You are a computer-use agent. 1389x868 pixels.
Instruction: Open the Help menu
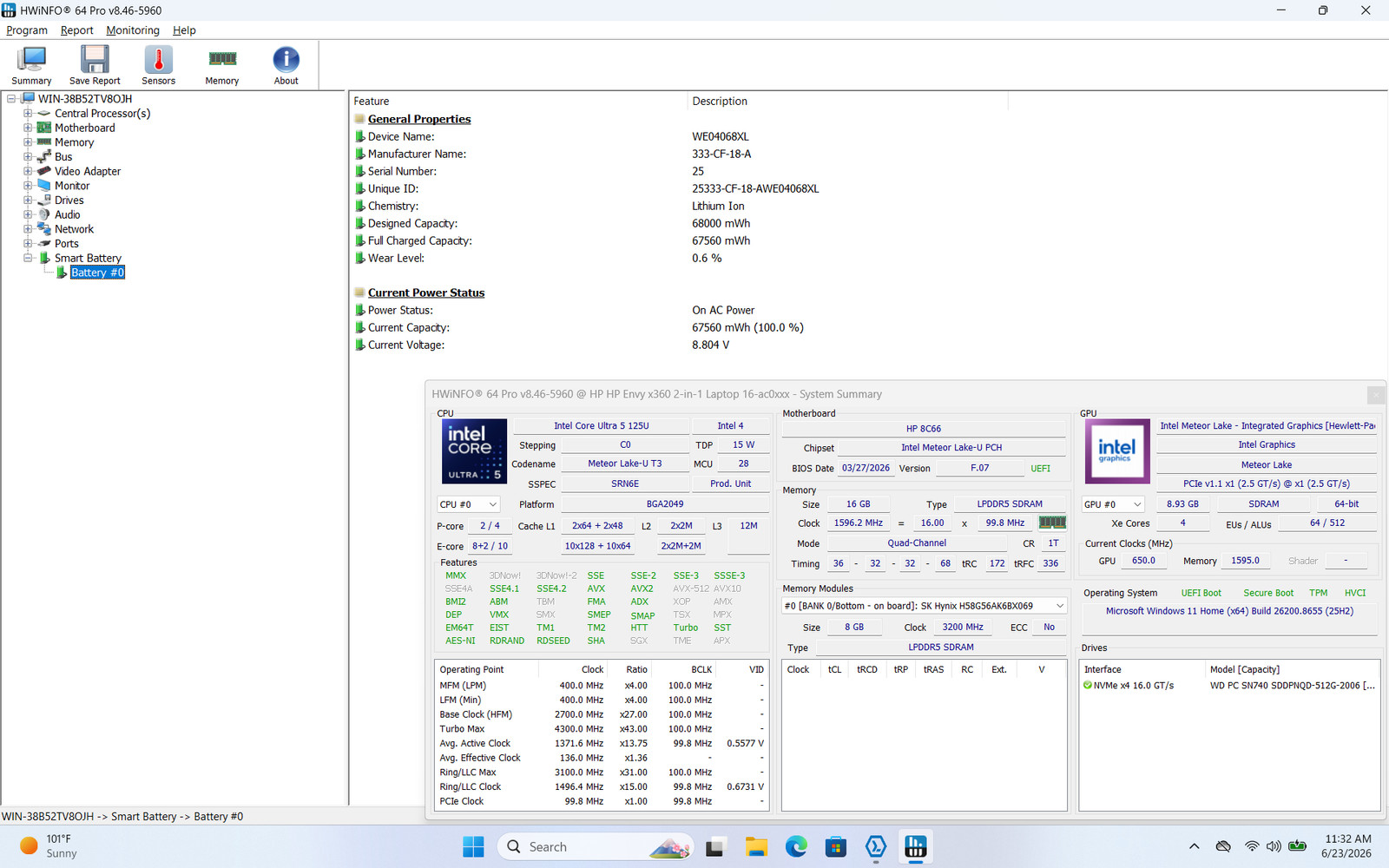(x=184, y=30)
